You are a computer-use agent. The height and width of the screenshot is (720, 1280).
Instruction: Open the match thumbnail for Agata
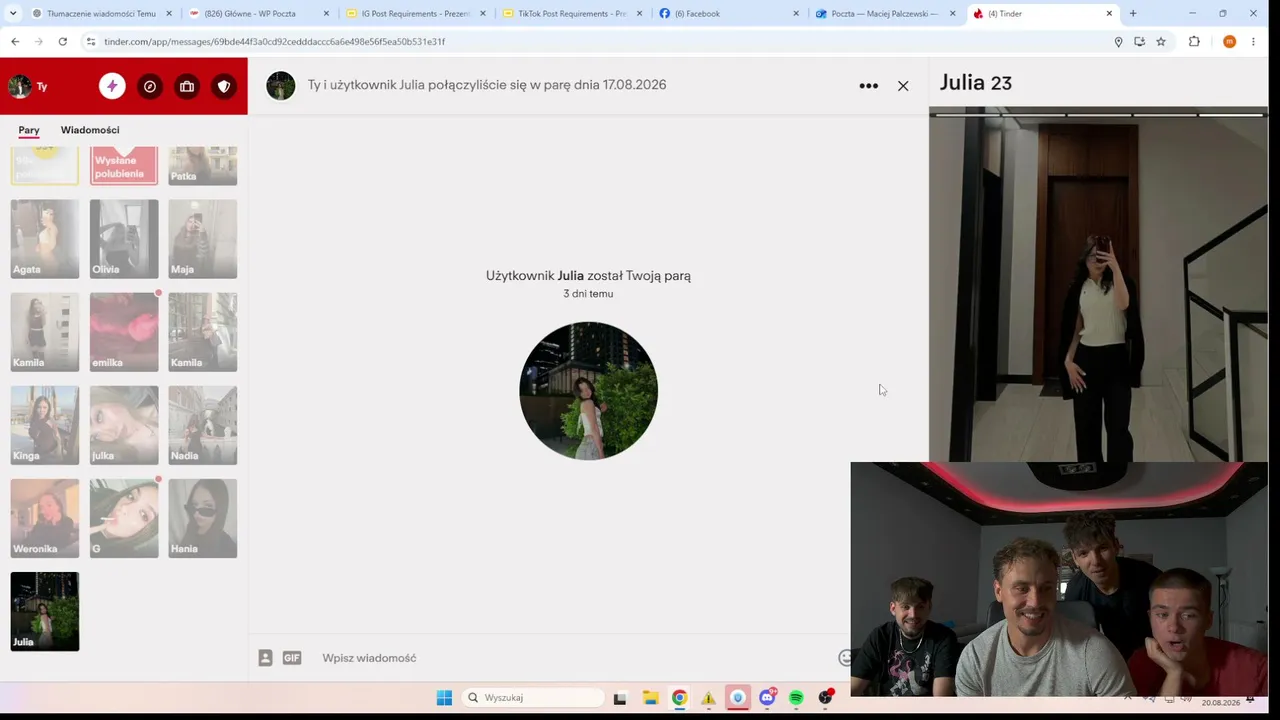[x=45, y=239]
